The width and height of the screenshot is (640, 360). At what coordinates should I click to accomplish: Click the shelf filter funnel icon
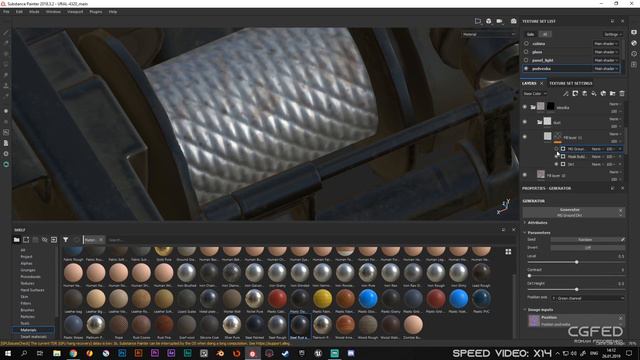tap(66, 240)
